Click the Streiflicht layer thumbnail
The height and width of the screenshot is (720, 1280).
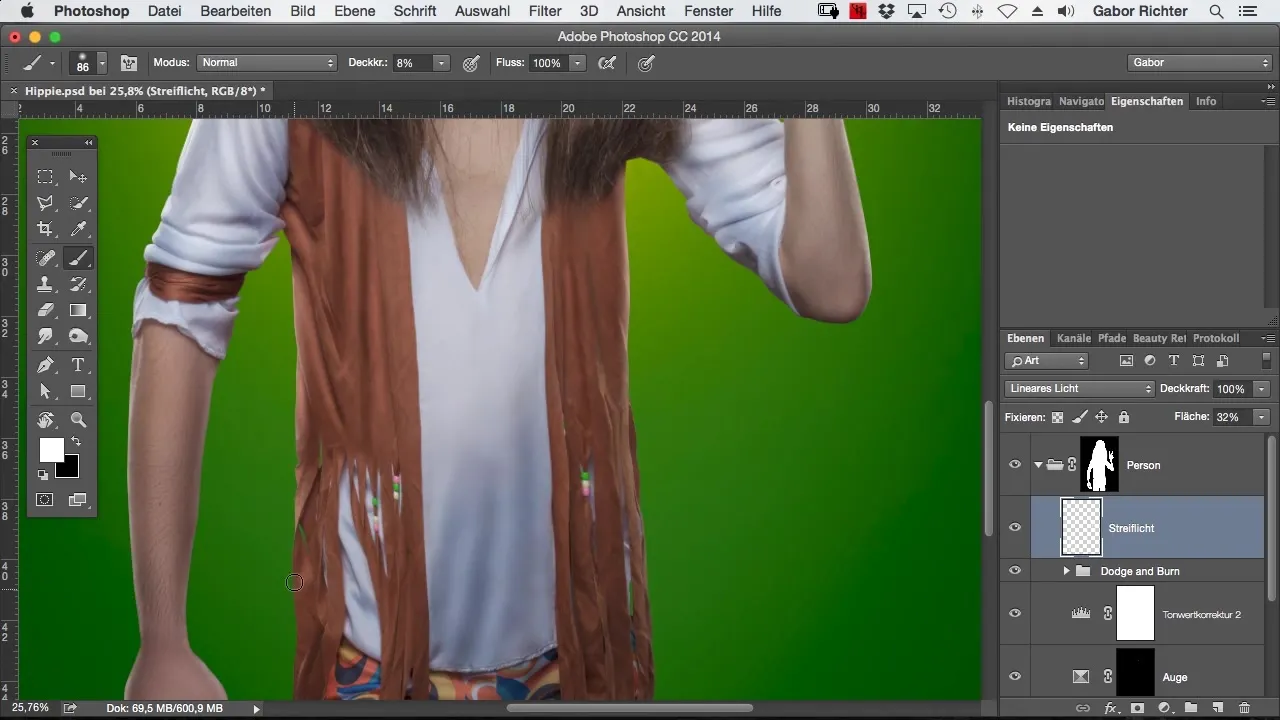pyautogui.click(x=1081, y=527)
